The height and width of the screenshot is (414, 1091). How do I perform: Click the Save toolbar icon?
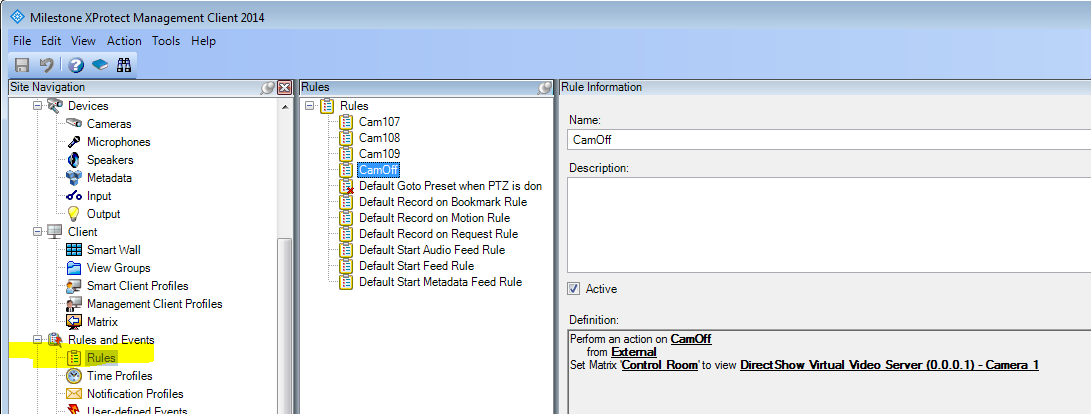tap(21, 65)
